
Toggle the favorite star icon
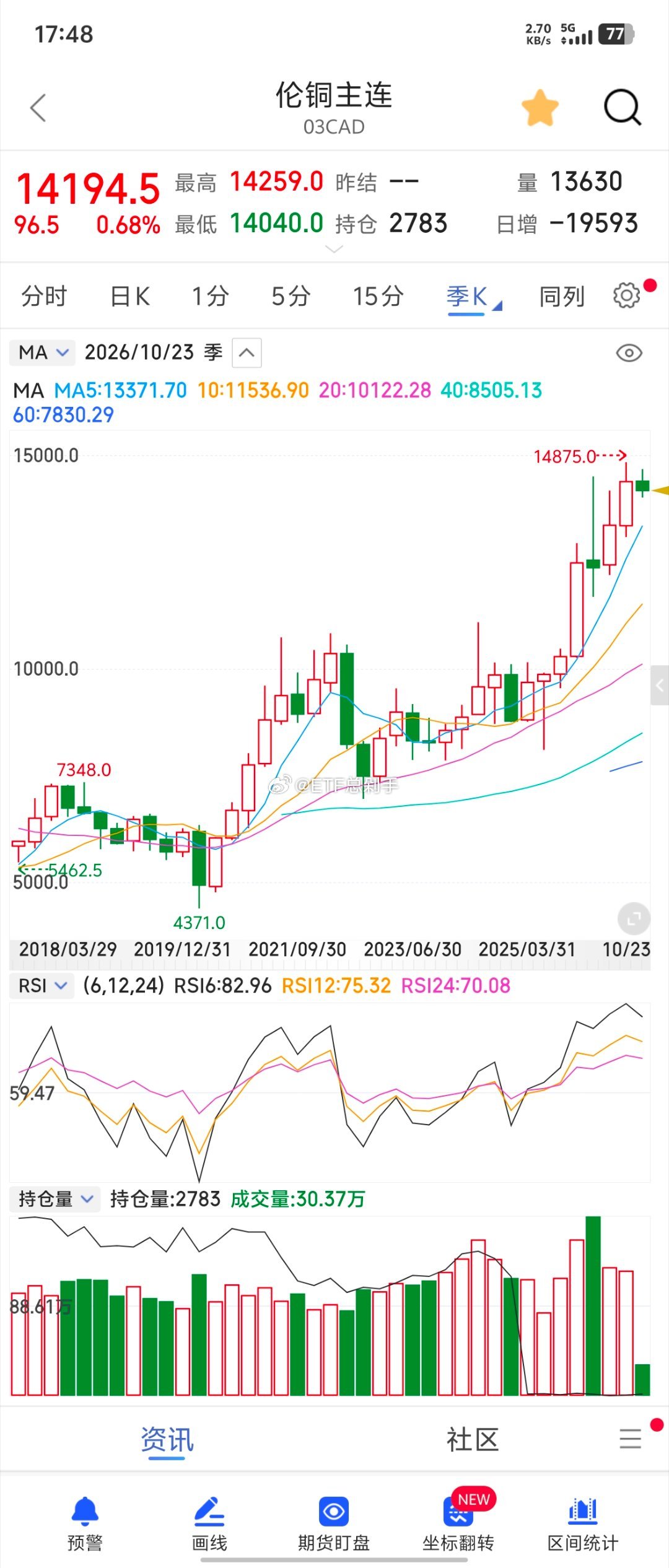540,108
